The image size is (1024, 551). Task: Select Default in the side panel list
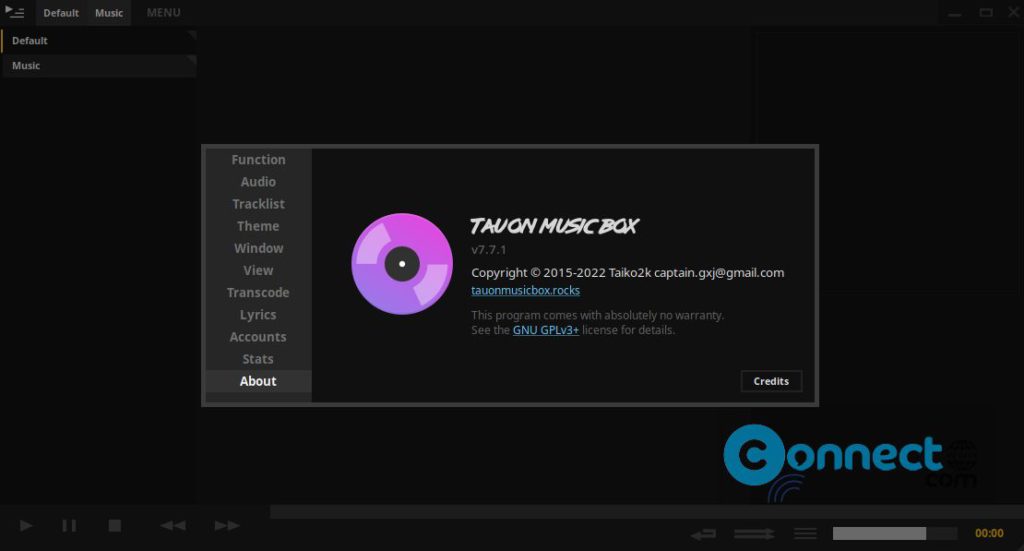tap(99, 40)
